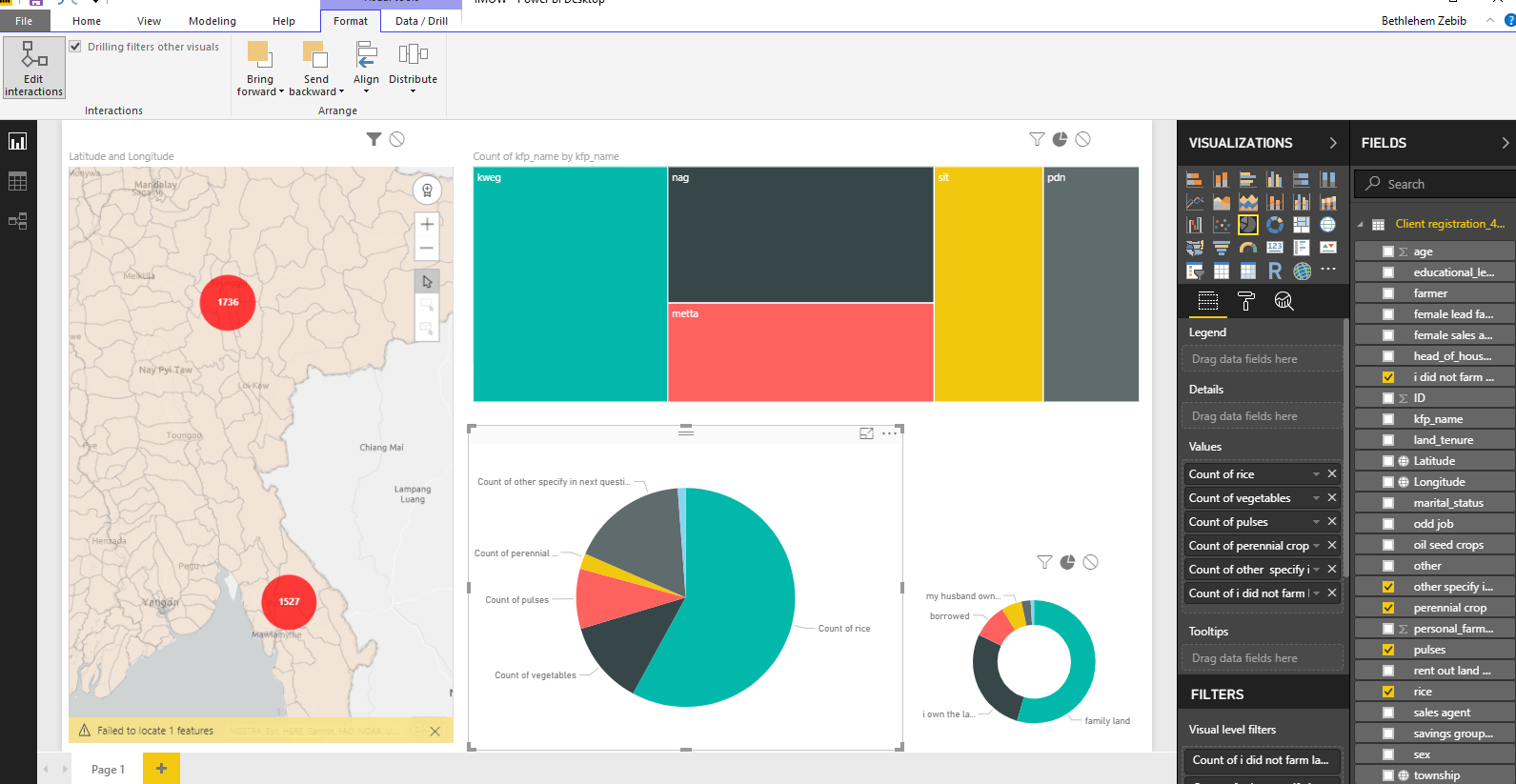Select the ArcGIS Maps visualization

click(x=1302, y=271)
